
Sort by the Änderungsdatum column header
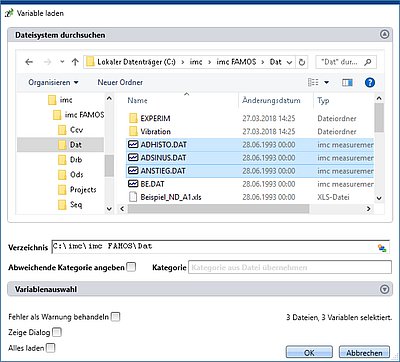coord(271,100)
